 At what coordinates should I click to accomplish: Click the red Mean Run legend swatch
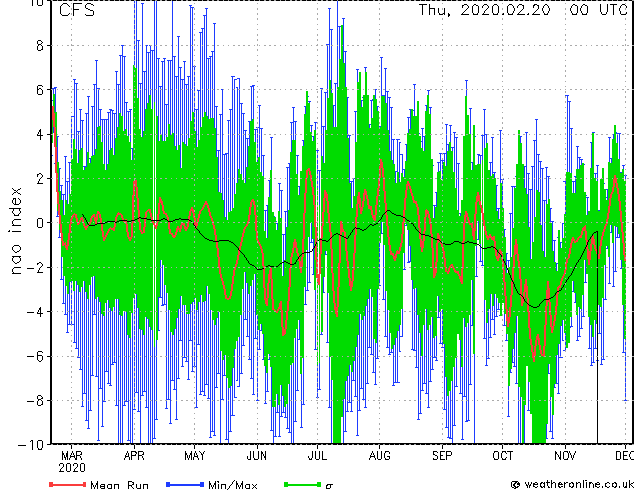pyautogui.click(x=68, y=484)
